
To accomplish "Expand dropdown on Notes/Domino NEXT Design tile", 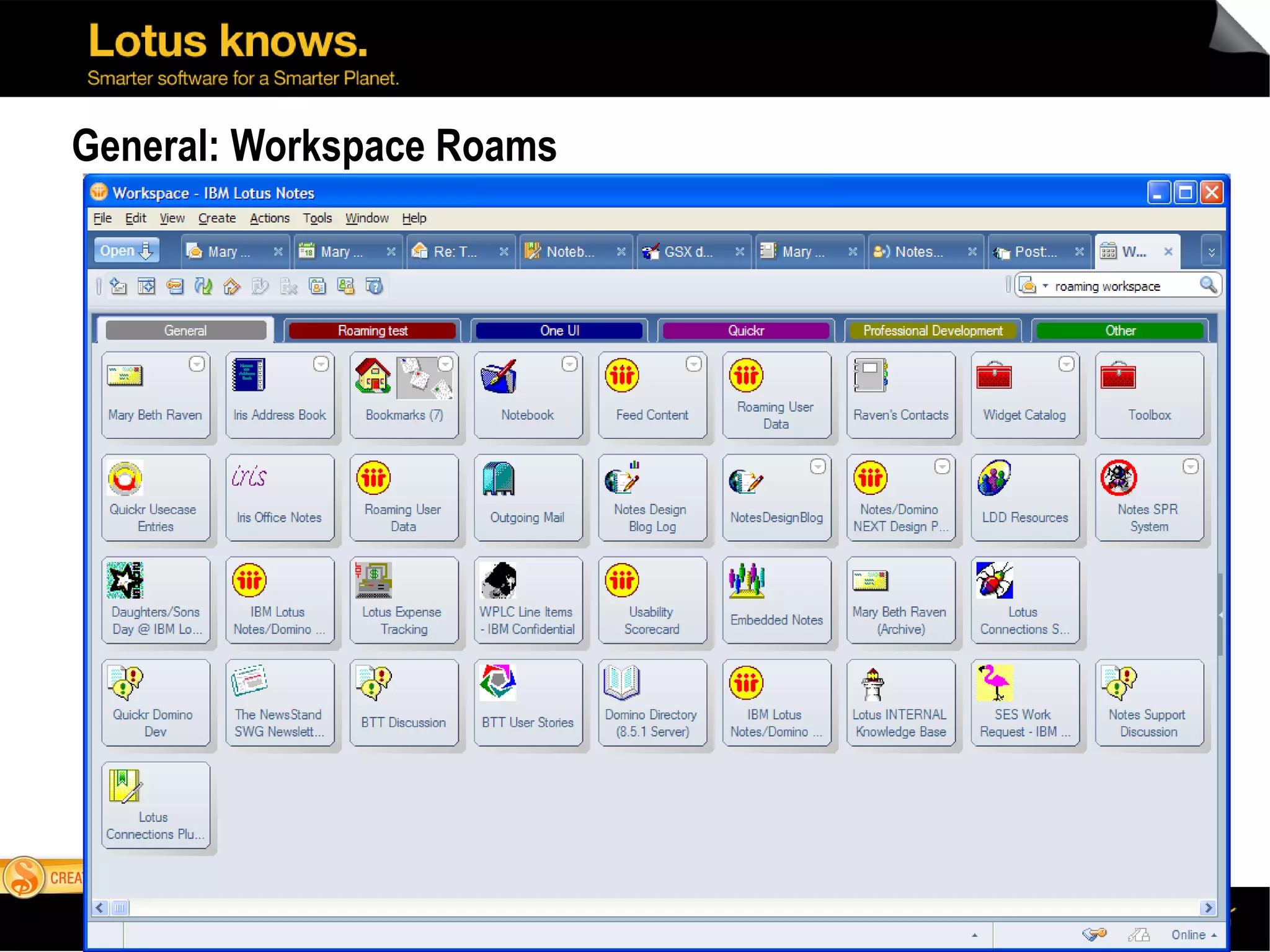I will click(x=942, y=466).
